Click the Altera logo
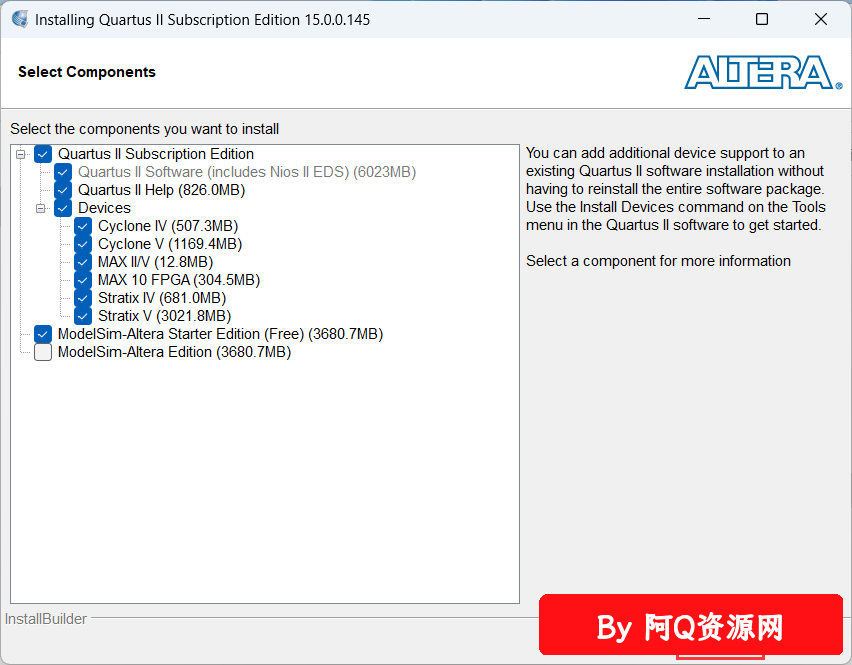This screenshot has height=665, width=852. [x=763, y=72]
